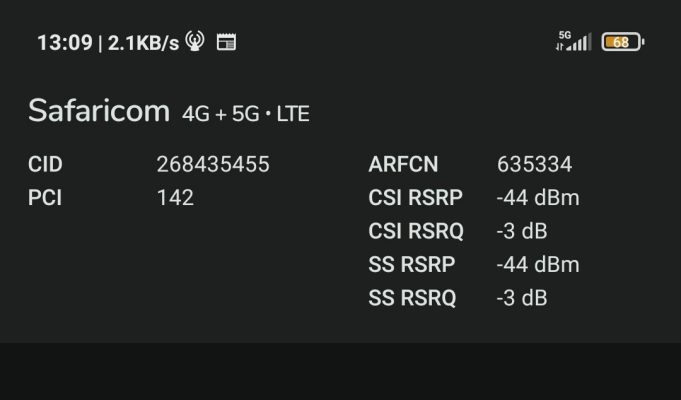681x400 pixels.
Task: Tap the 5G signal strength icon
Action: 573,41
